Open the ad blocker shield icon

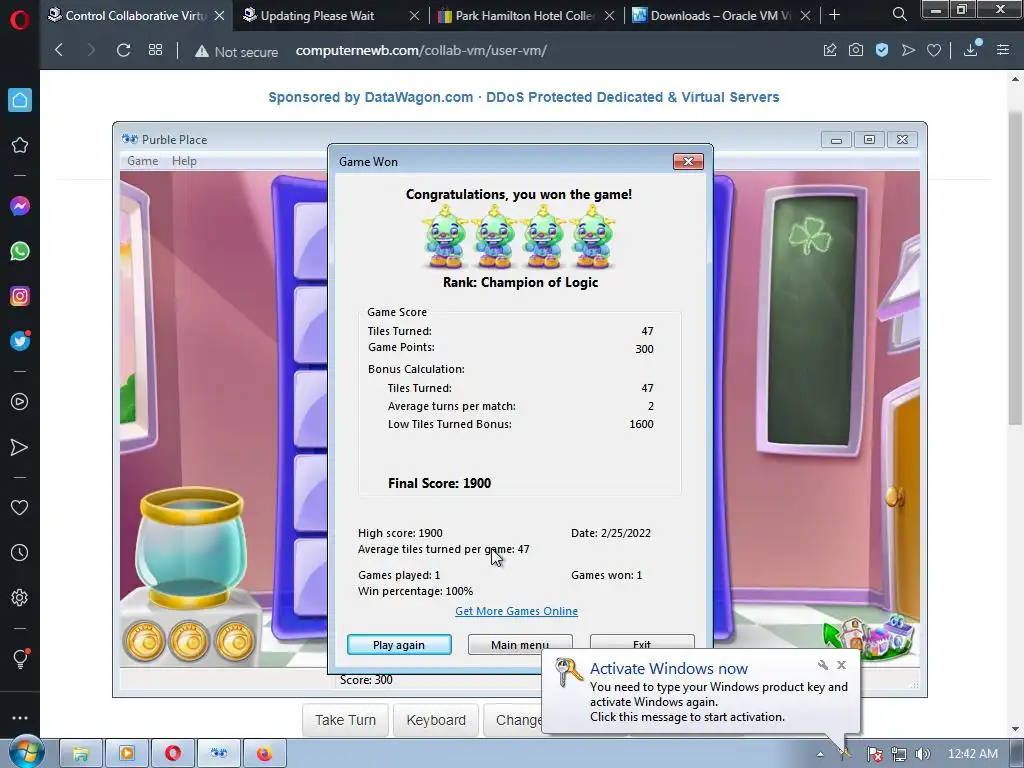(882, 50)
